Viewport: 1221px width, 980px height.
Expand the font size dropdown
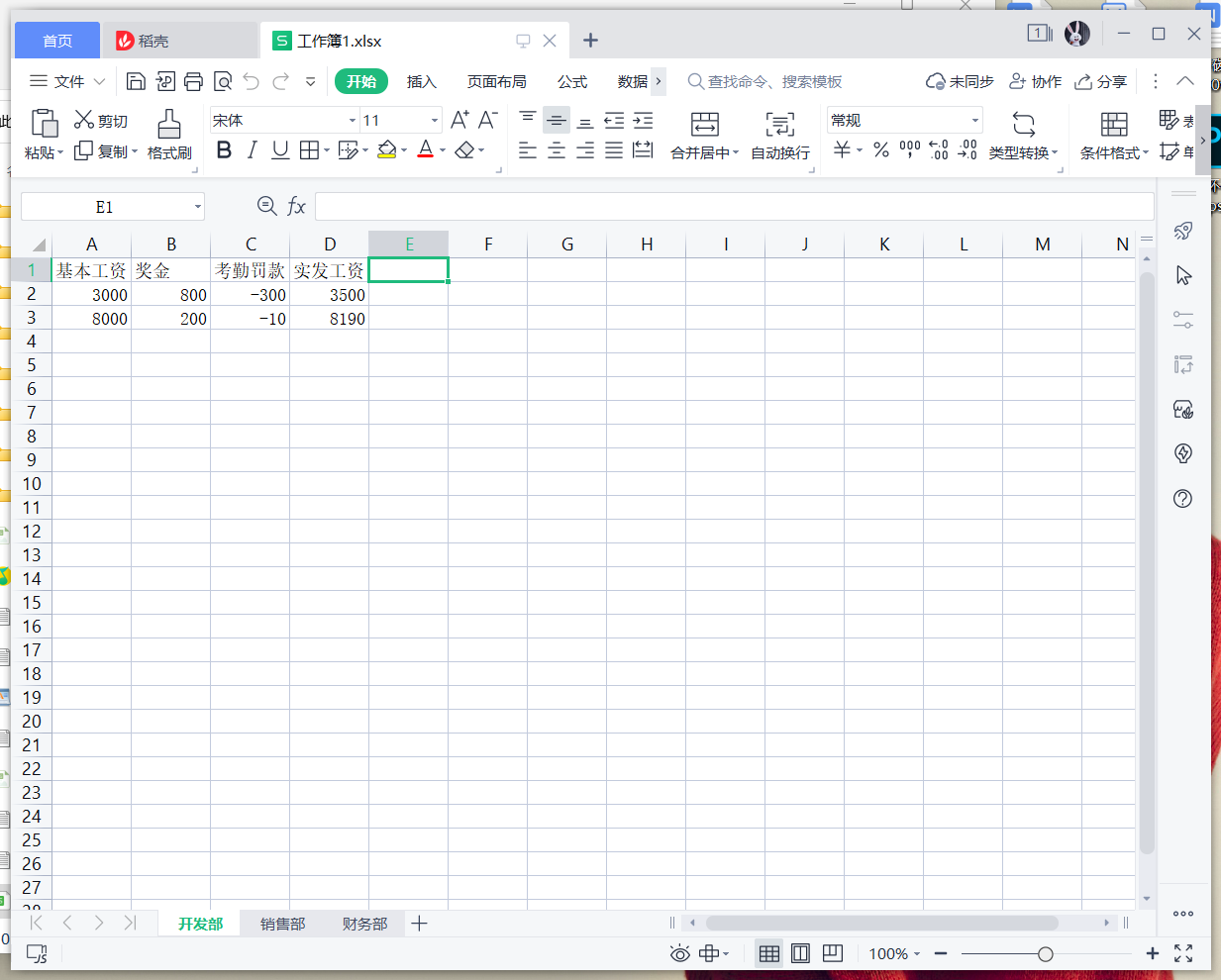(x=433, y=120)
